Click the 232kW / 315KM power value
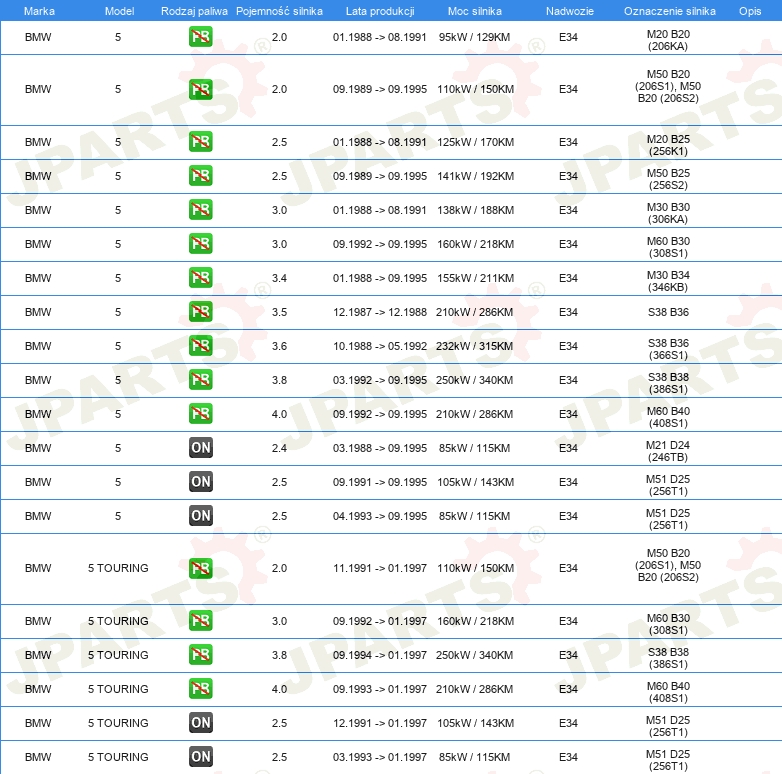The height and width of the screenshot is (774, 782). (x=474, y=346)
